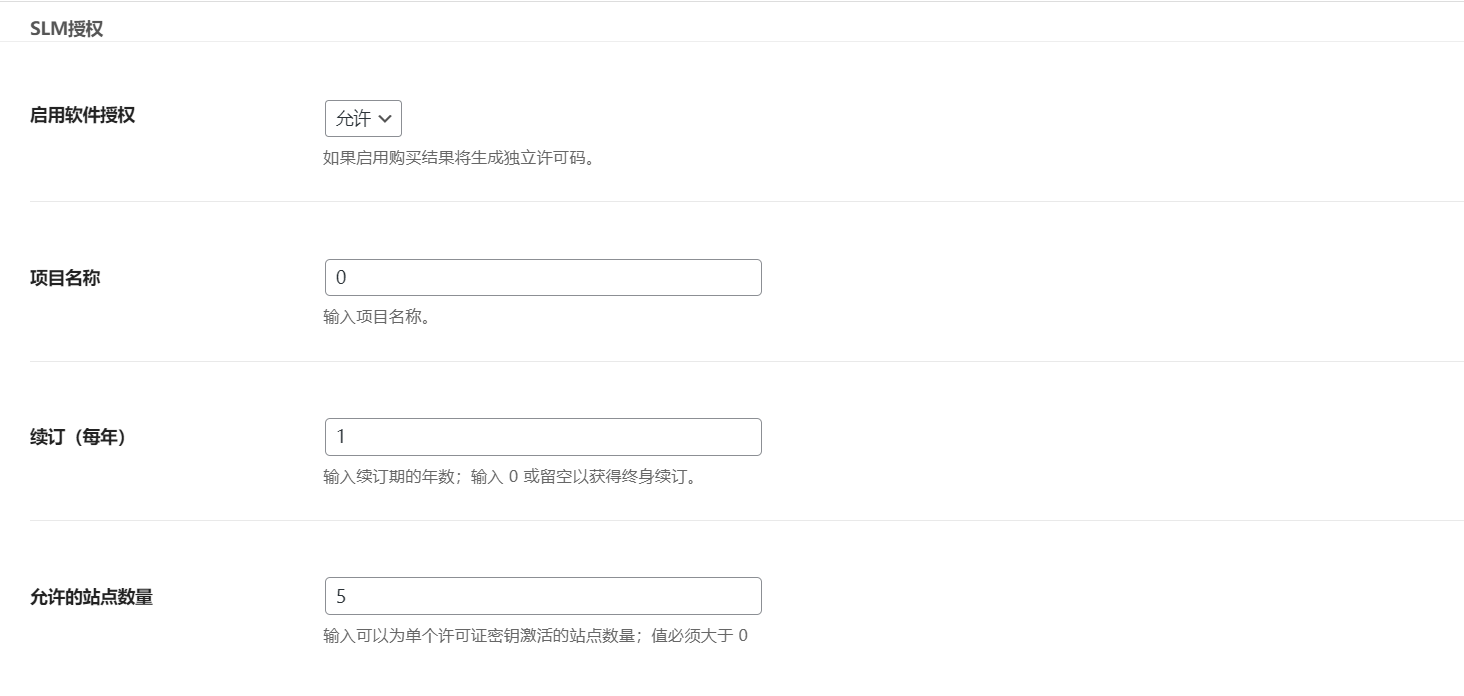Image resolution: width=1464 pixels, height=696 pixels.
Task: Click the 续订（每年） input field
Action: tap(543, 437)
